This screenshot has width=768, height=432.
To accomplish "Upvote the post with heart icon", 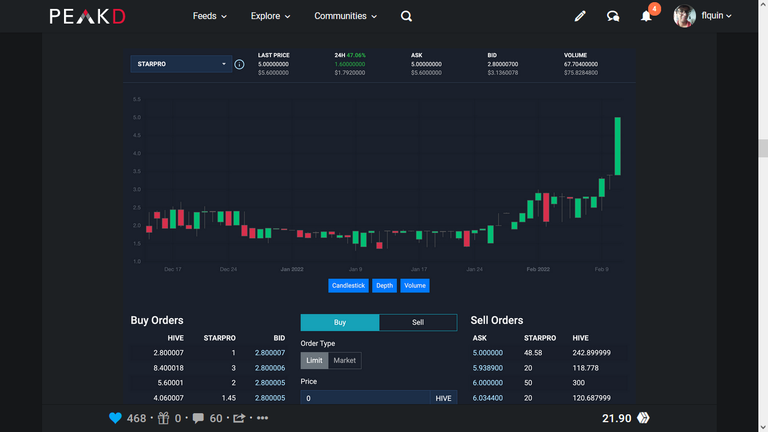I will (x=115, y=418).
